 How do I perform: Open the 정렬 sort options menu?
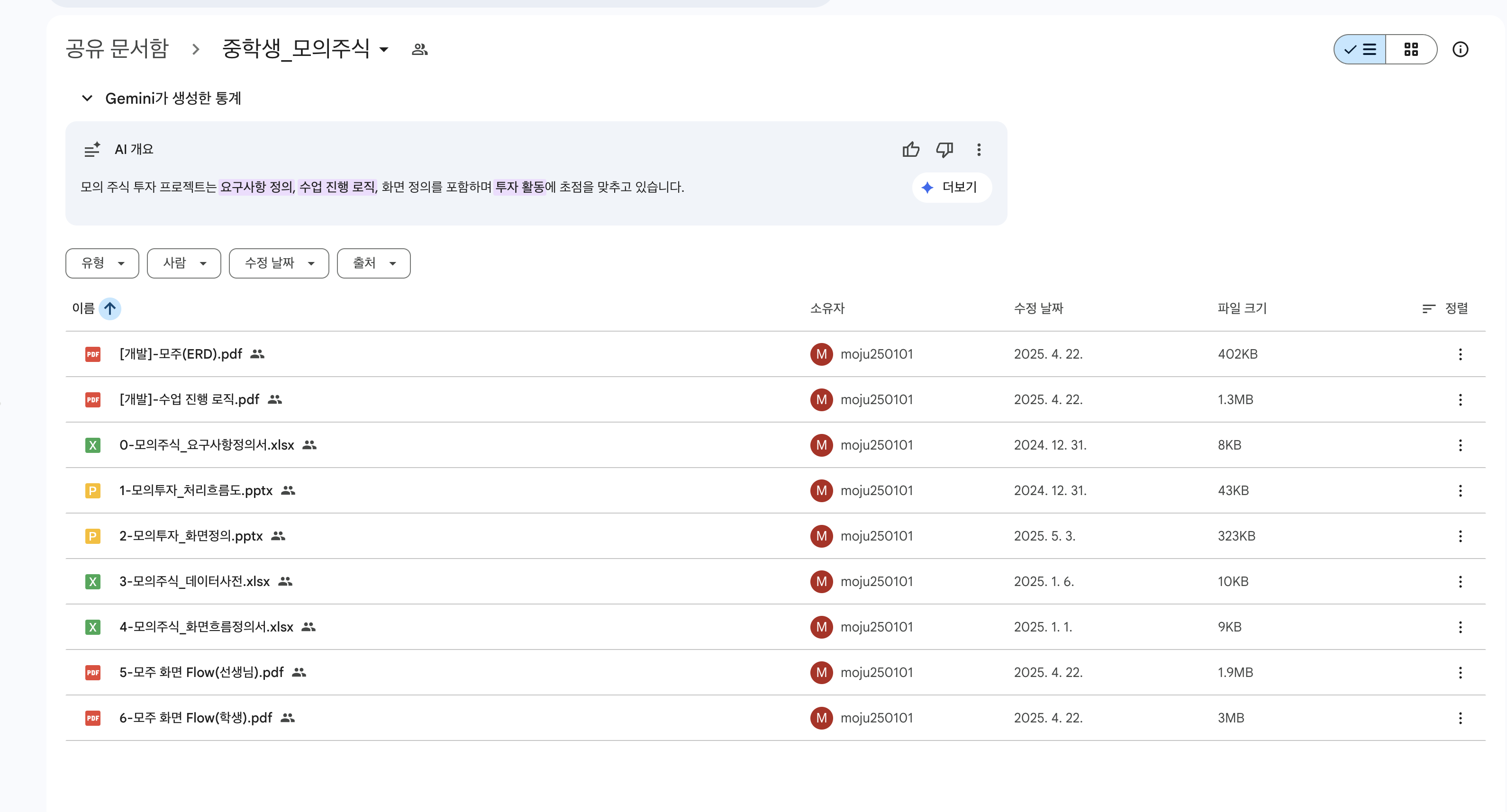click(x=1445, y=308)
